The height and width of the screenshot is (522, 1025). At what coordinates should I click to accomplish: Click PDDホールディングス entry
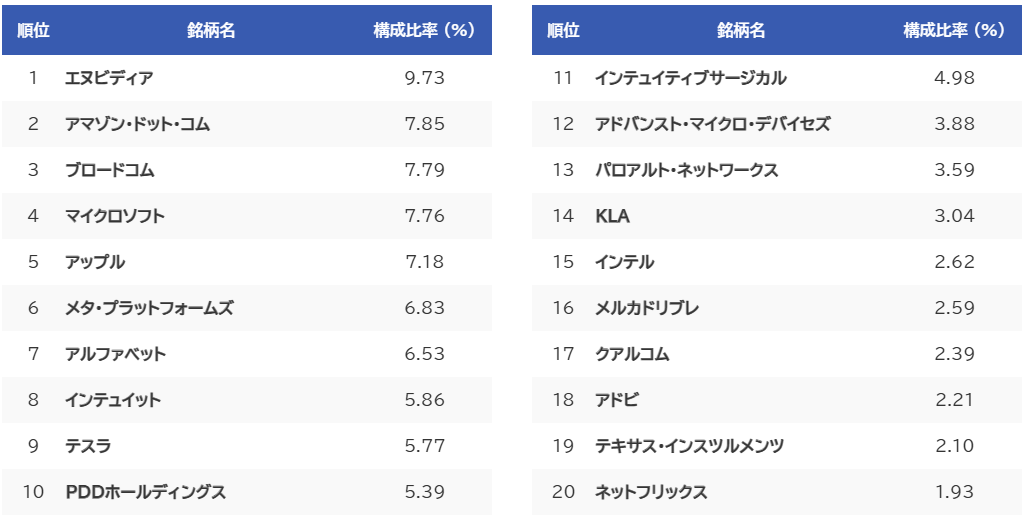click(145, 492)
